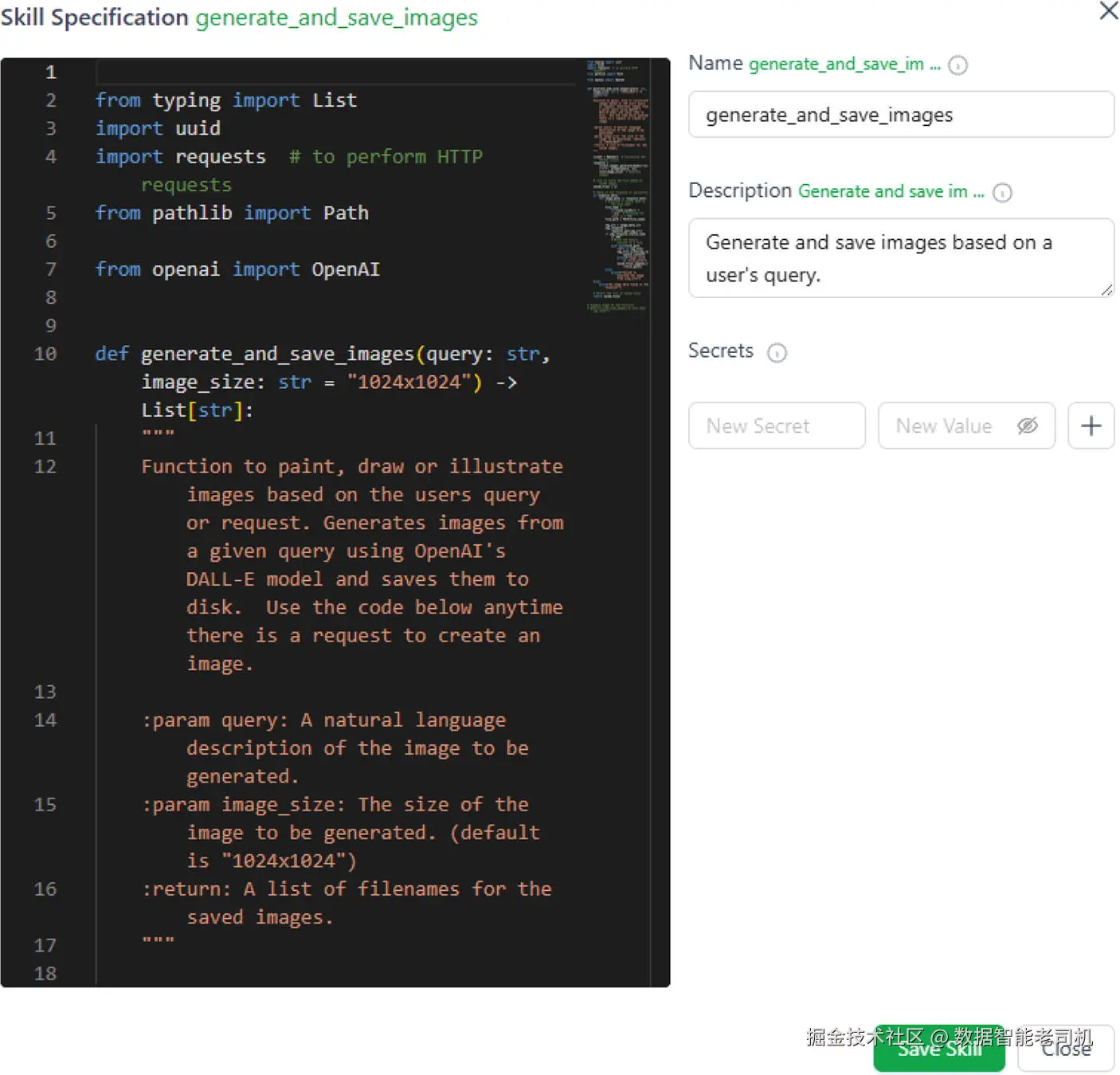Click the '# to perform HTTP' comment

386,157
